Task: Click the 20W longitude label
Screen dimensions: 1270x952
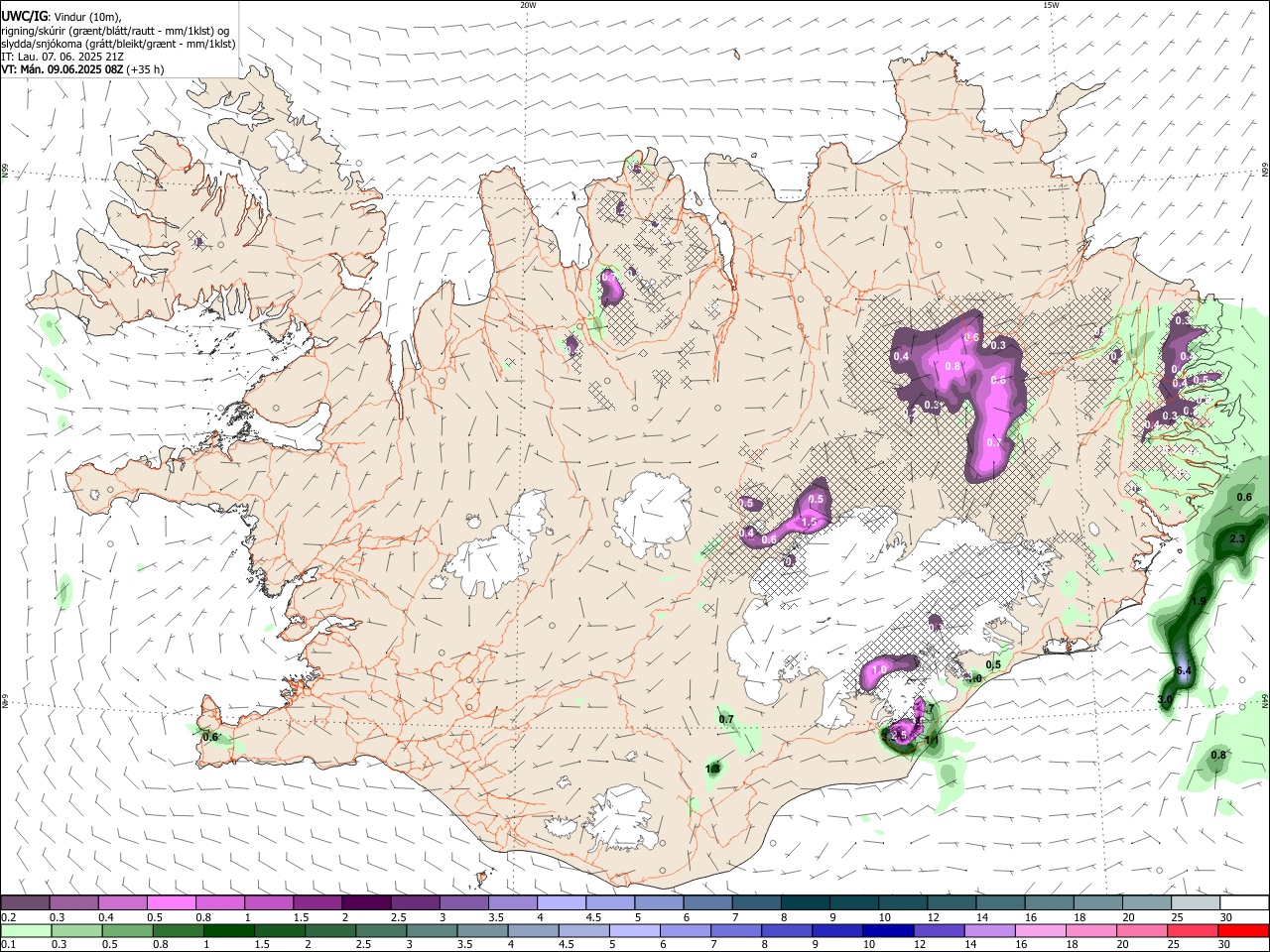Action: tap(528, 5)
